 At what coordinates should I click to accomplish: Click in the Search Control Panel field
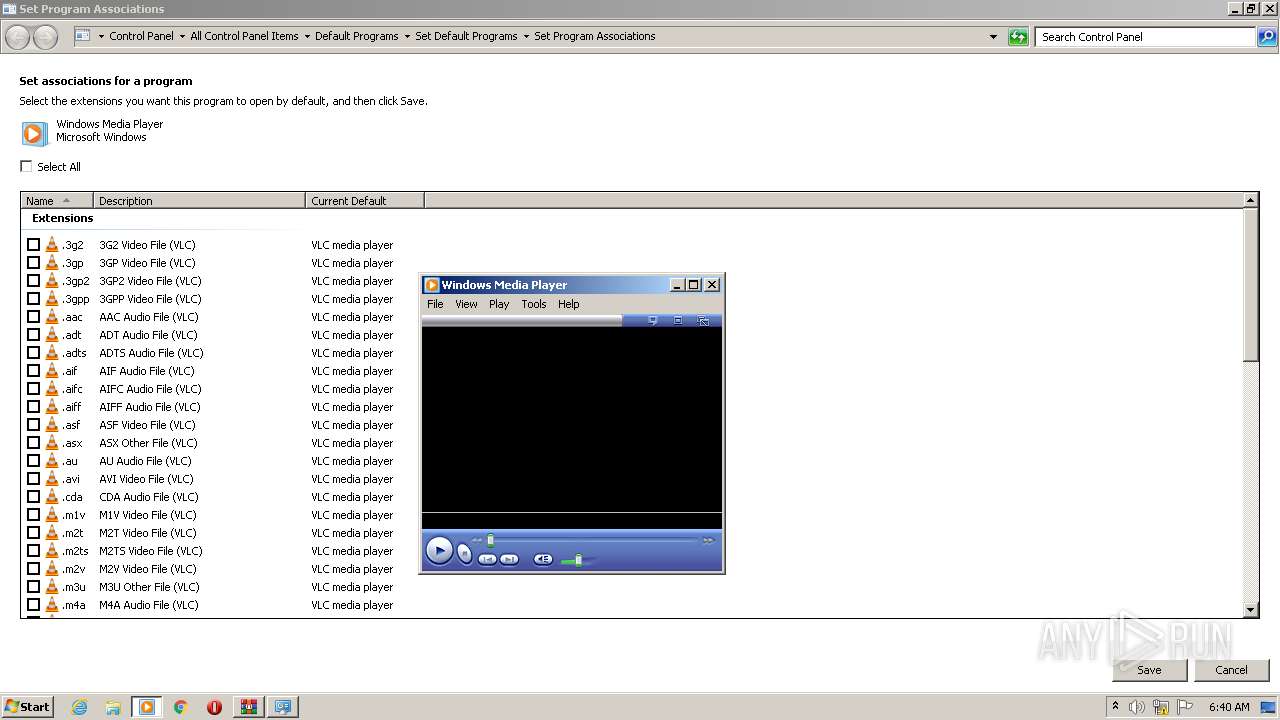(x=1146, y=37)
